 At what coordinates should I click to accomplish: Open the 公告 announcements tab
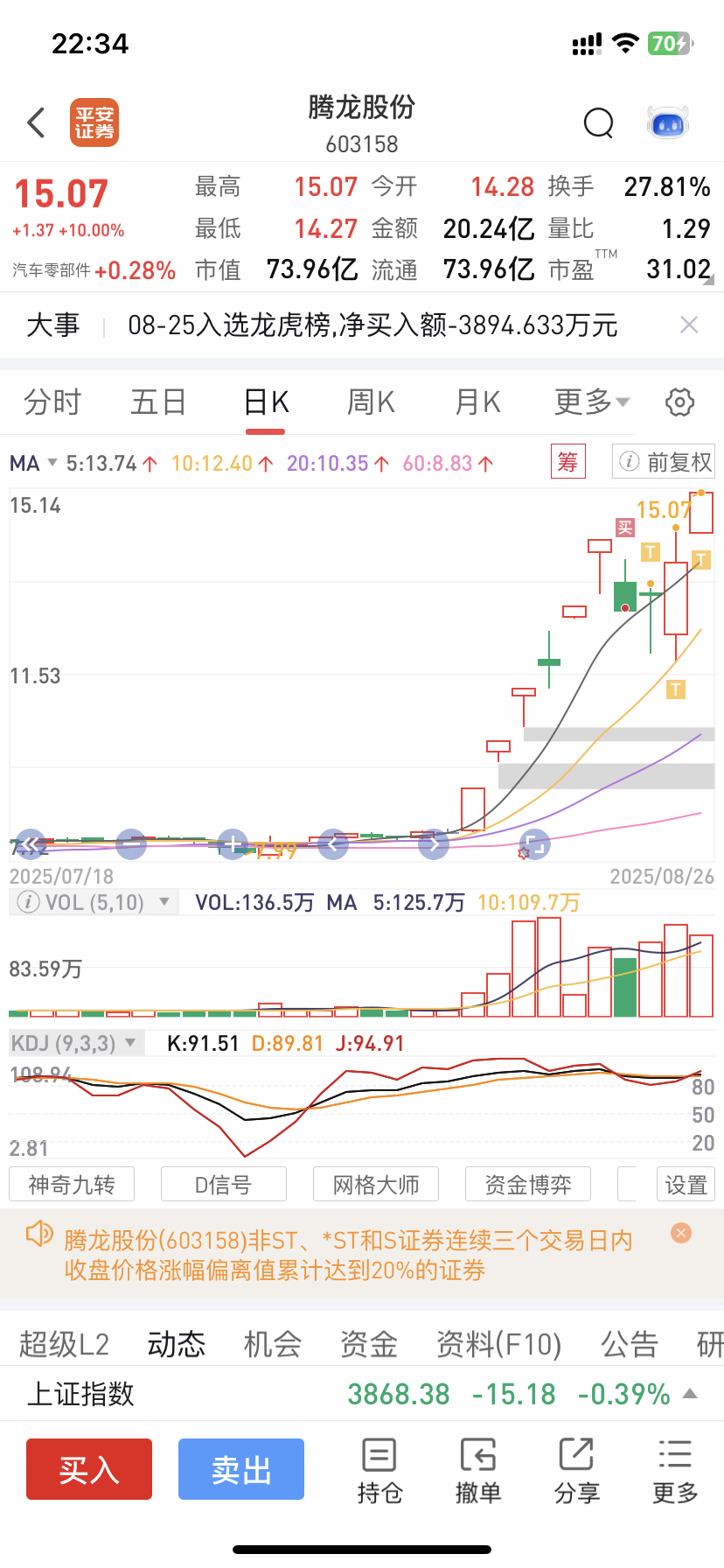[x=630, y=1344]
